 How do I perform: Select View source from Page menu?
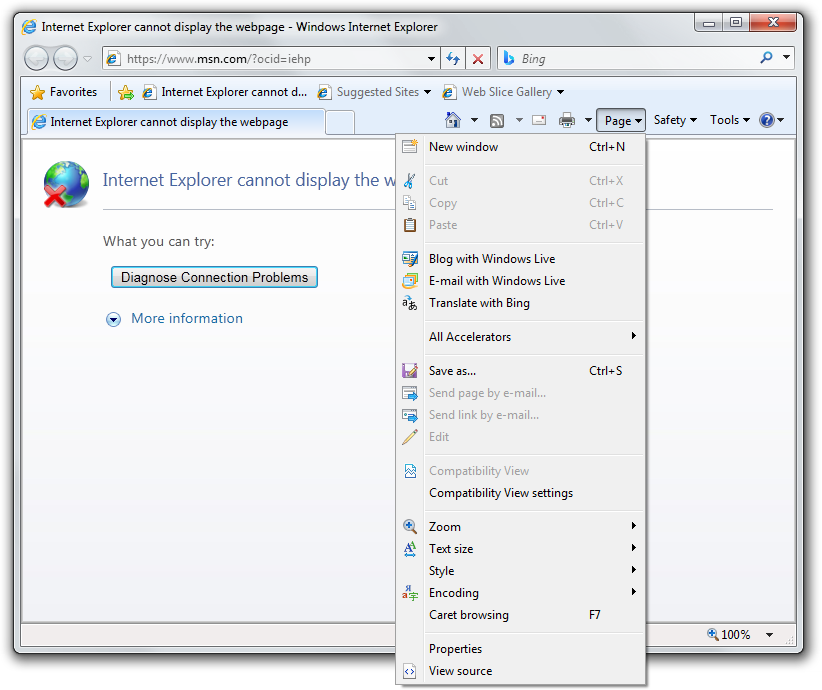tap(460, 671)
